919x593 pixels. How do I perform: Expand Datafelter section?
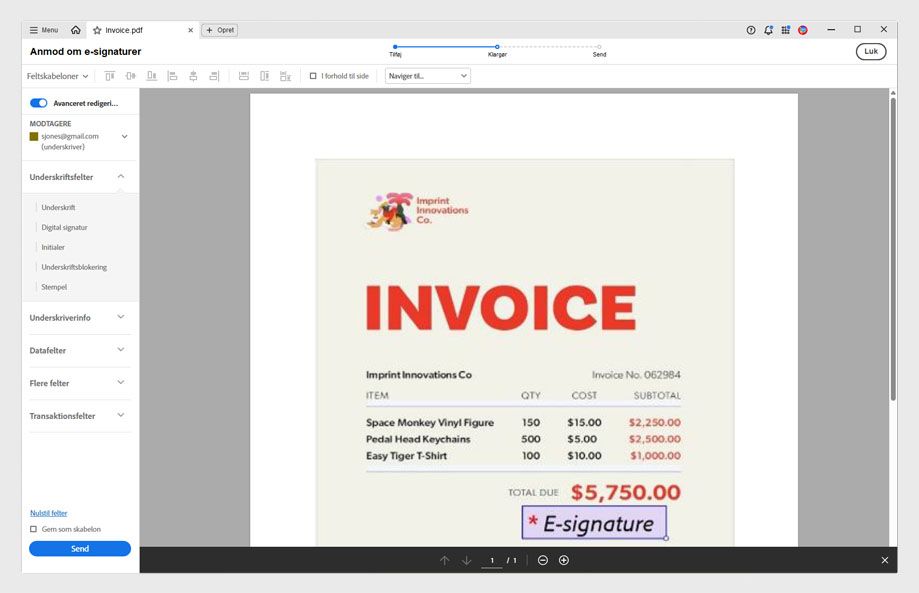point(121,350)
